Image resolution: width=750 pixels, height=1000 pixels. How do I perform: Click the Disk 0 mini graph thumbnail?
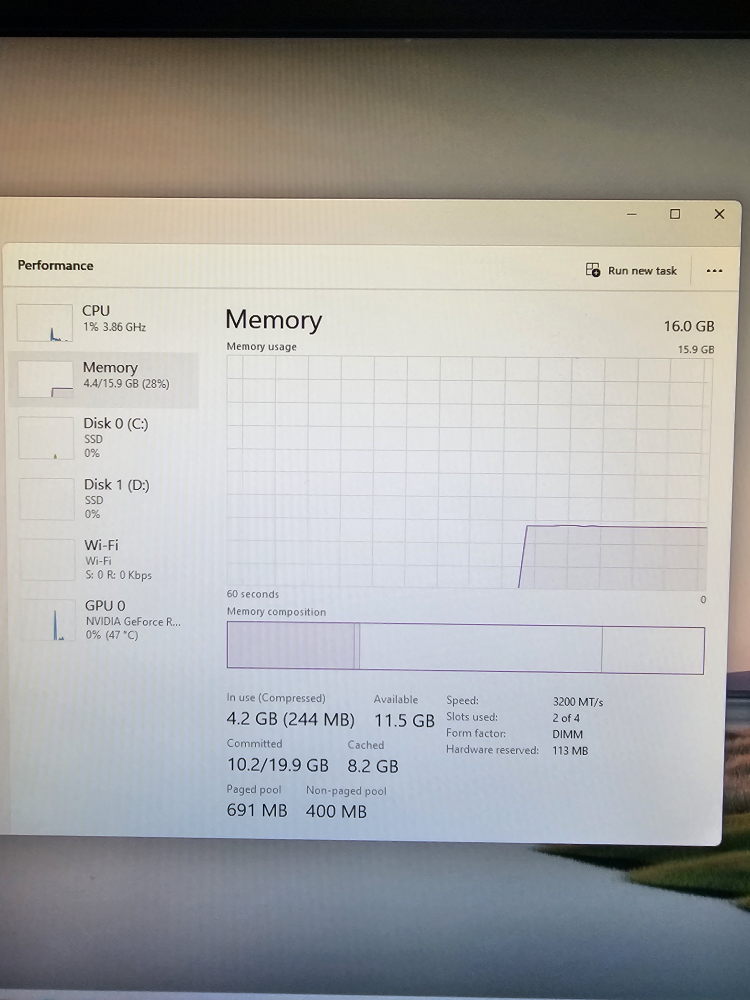46,438
